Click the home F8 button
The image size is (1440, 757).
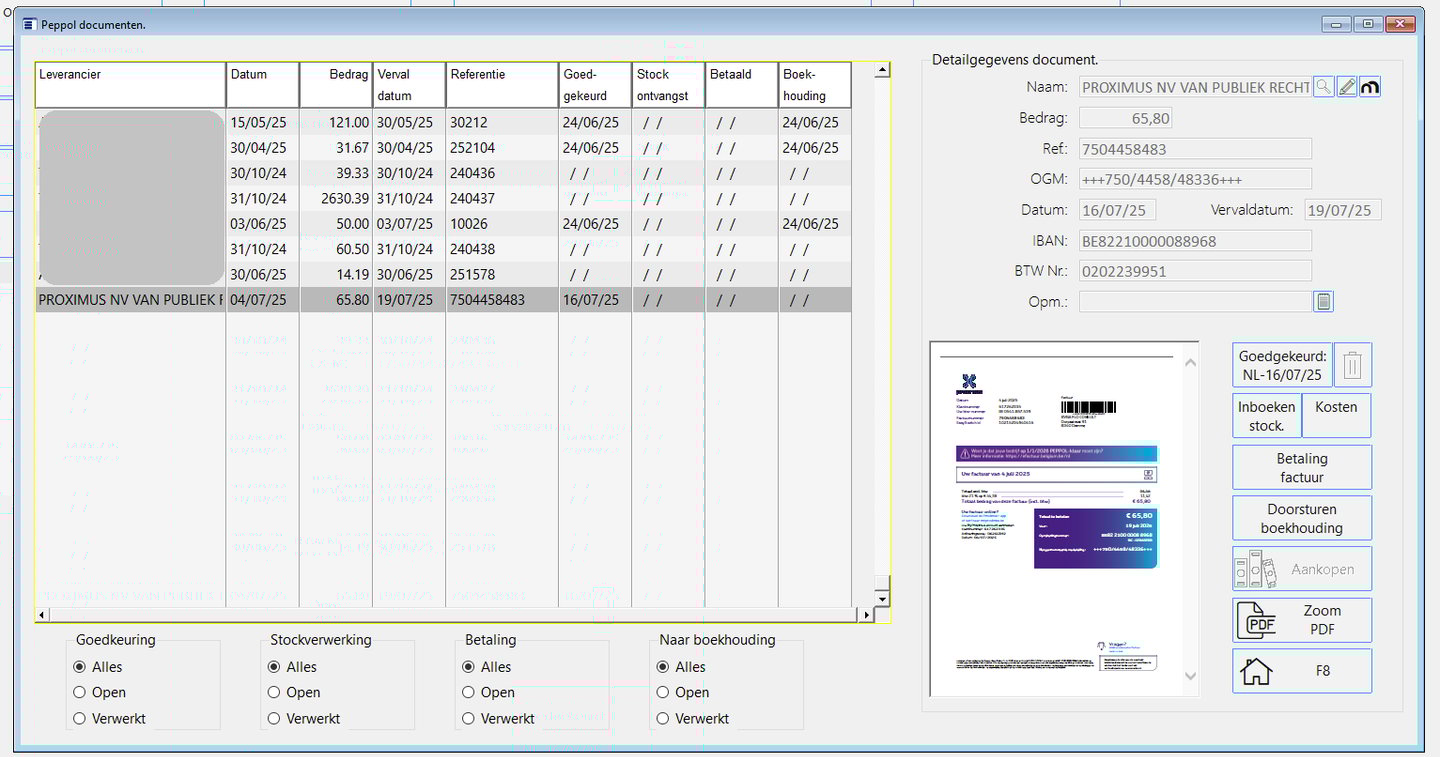[1302, 671]
